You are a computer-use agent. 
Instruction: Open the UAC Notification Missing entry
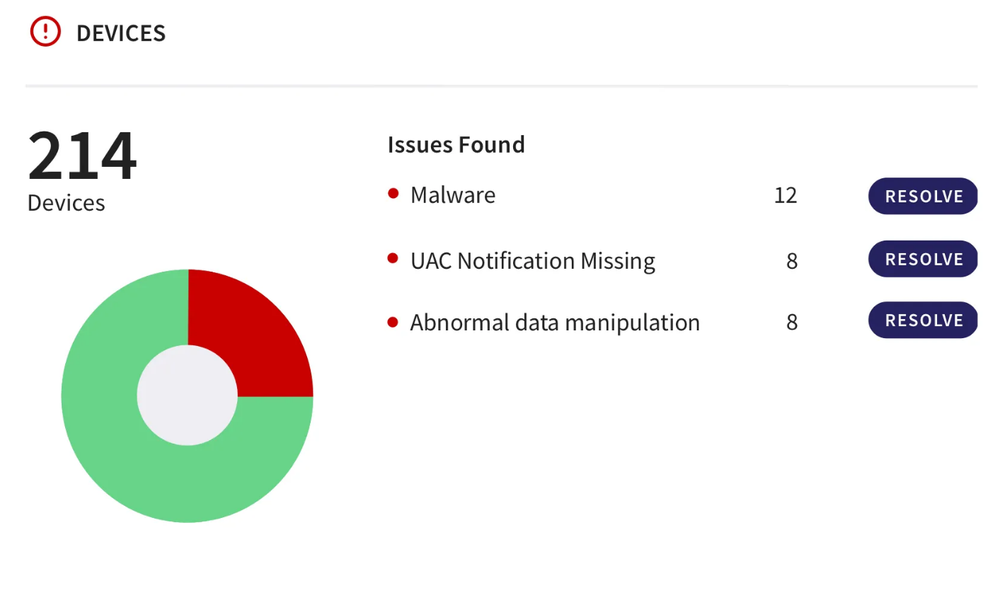[x=533, y=261]
